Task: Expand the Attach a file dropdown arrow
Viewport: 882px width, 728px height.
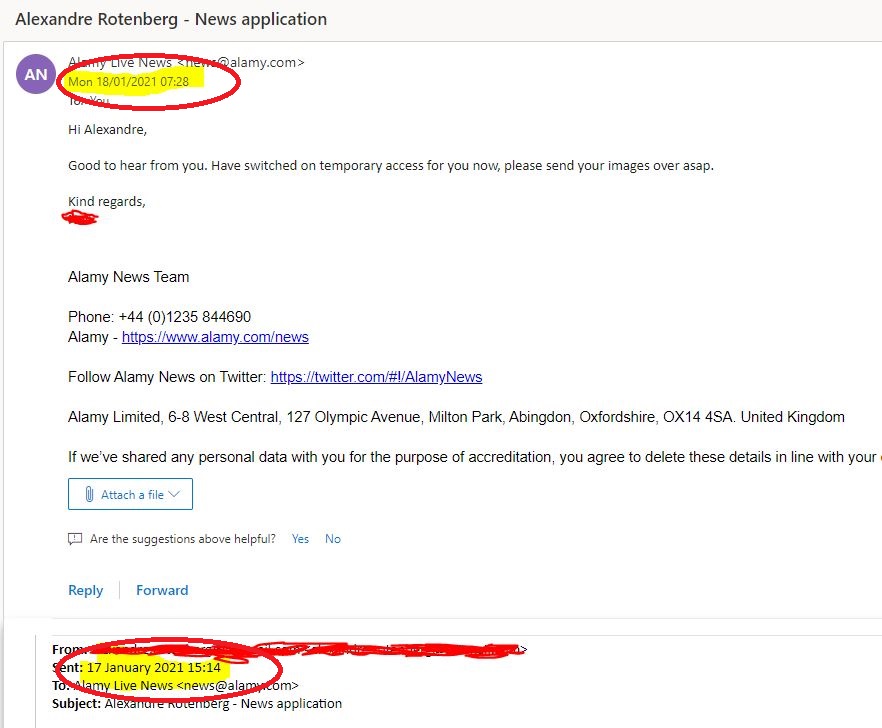Action: [x=174, y=494]
